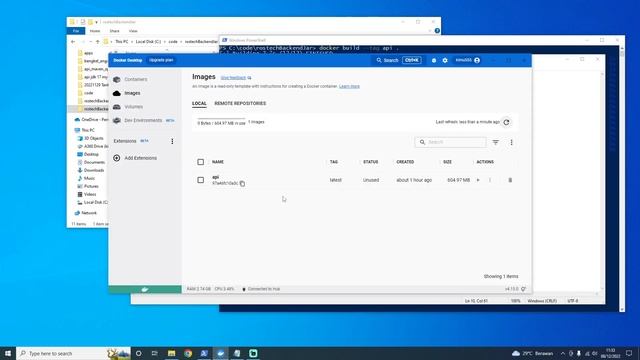The height and width of the screenshot is (360, 640).
Task: Select 3D Objects in Explorer tree
Action: [x=90, y=138]
